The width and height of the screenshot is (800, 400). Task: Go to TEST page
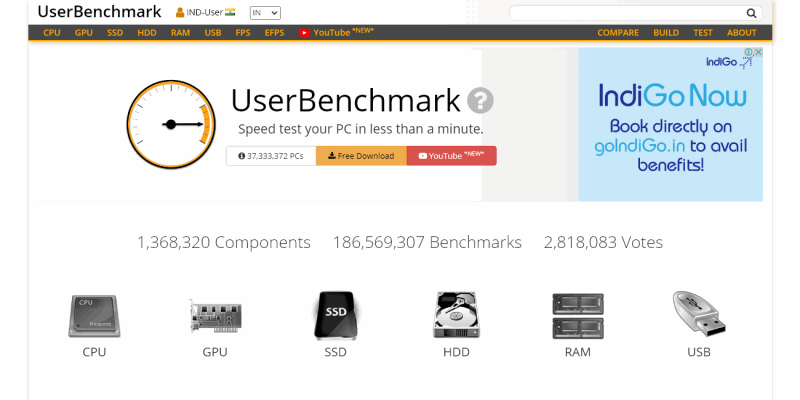click(x=703, y=33)
